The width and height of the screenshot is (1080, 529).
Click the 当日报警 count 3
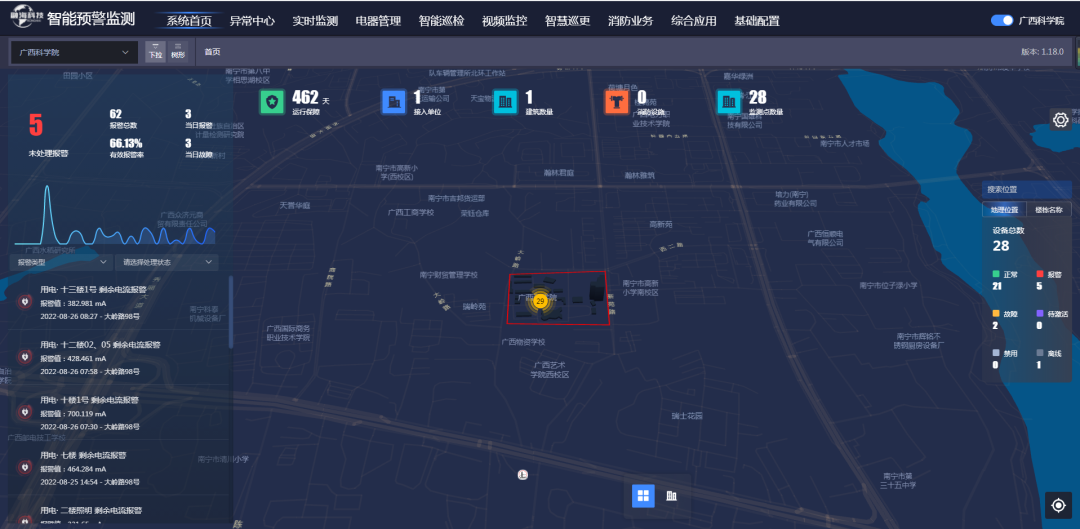click(x=188, y=114)
